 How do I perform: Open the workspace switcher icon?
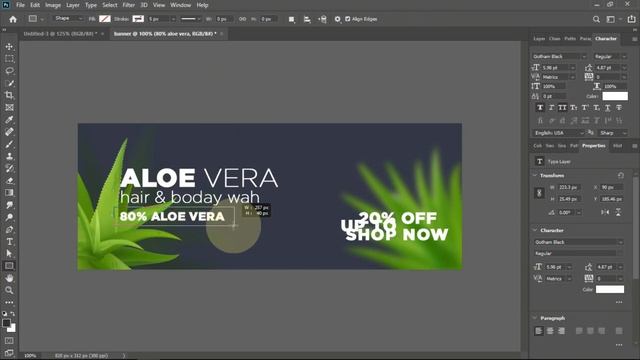(x=611, y=19)
